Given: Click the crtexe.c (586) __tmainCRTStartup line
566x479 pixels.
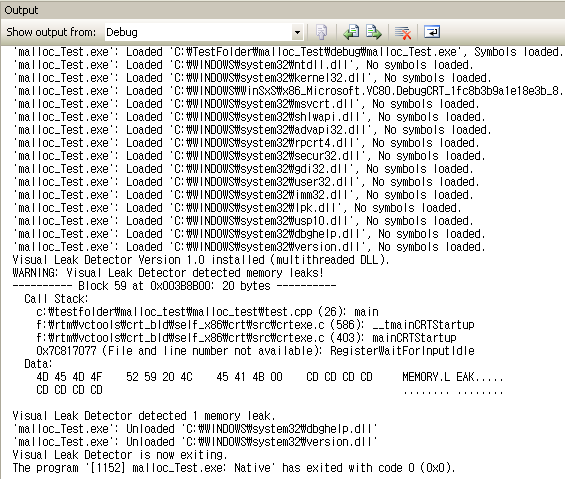Looking at the screenshot, I should click(x=255, y=325).
